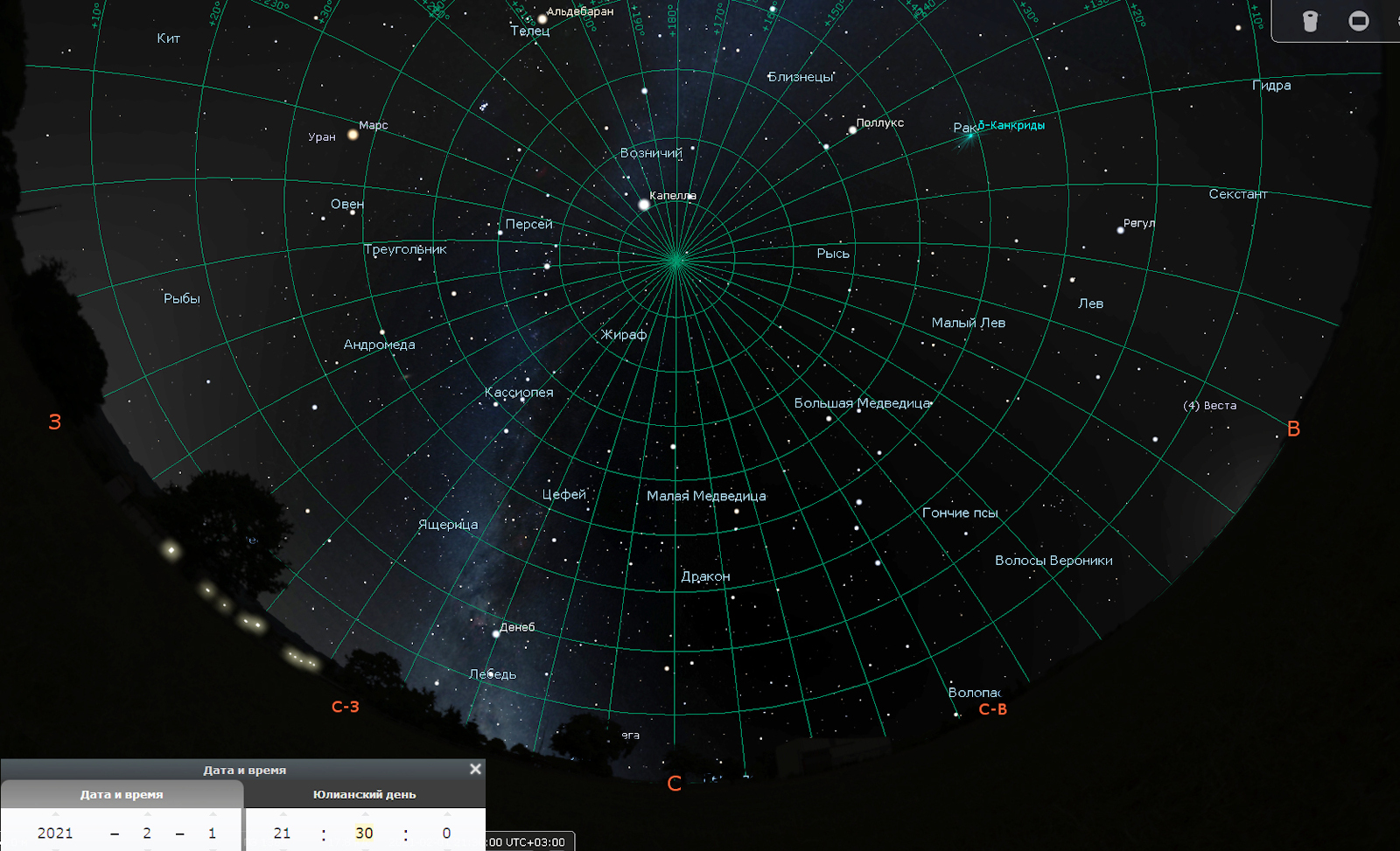Click the Лев constellation label
This screenshot has height=851, width=1400.
(1090, 304)
